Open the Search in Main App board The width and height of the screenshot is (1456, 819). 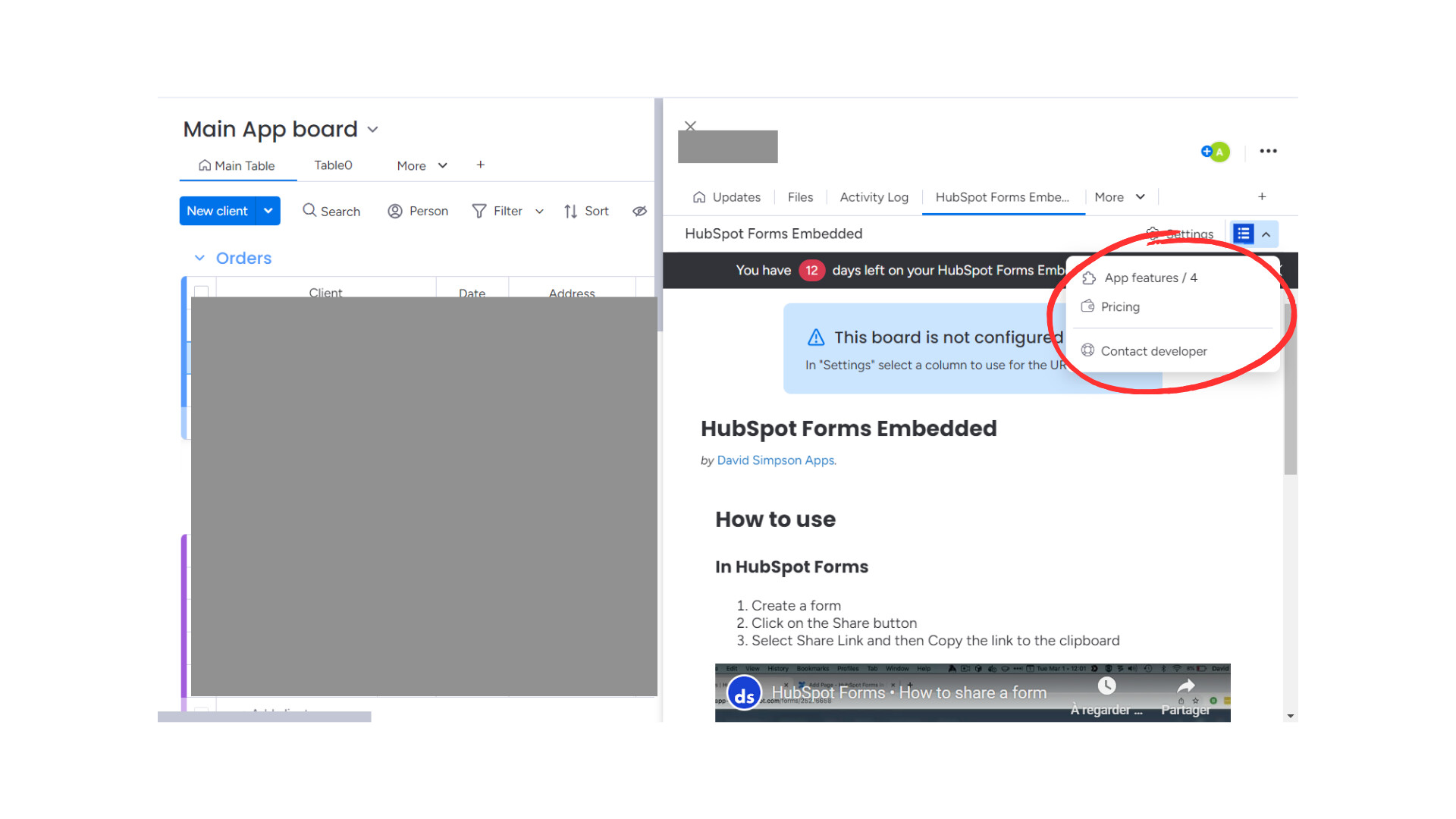331,211
